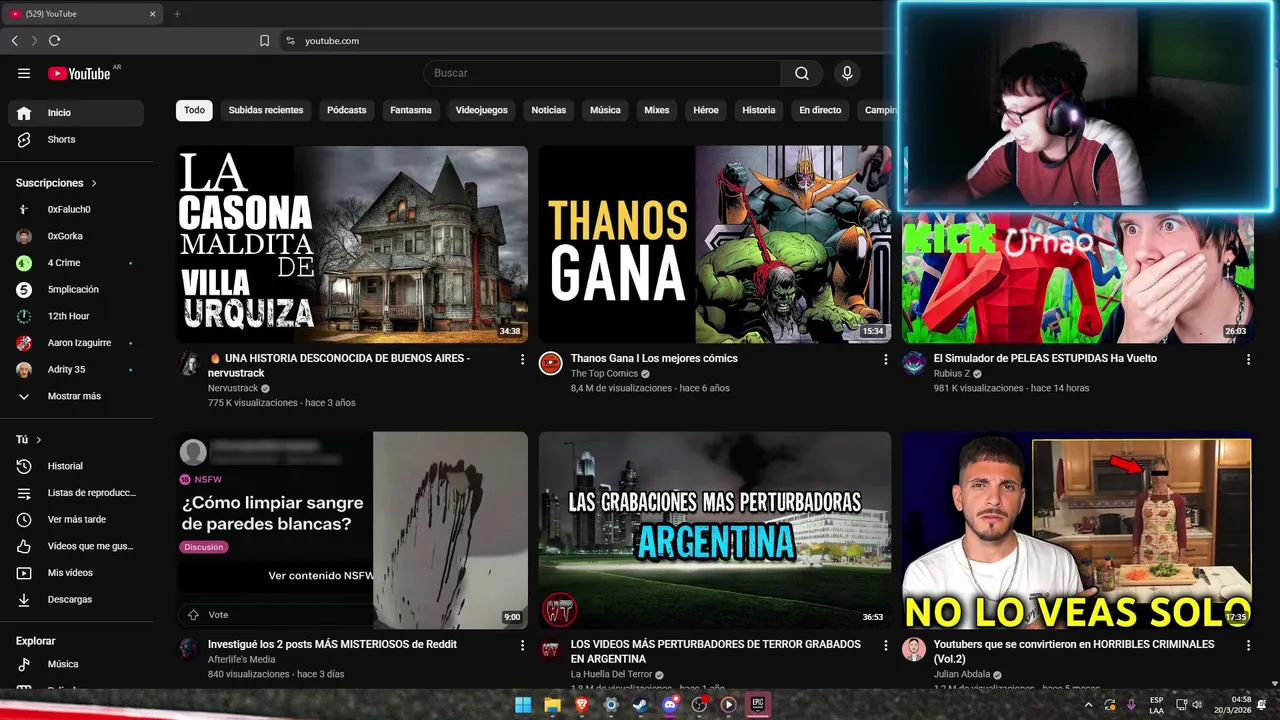The width and height of the screenshot is (1280, 720).
Task: Select the Pódcasts filter chip
Action: pyautogui.click(x=347, y=110)
